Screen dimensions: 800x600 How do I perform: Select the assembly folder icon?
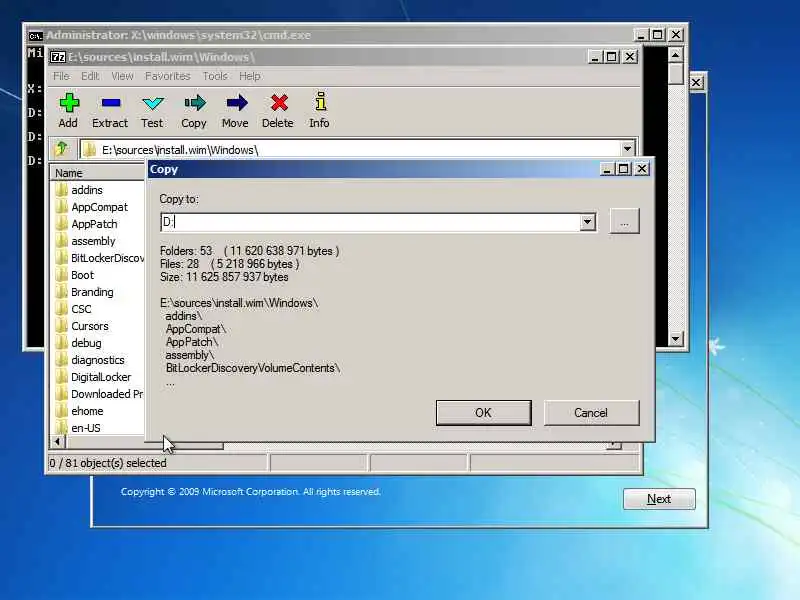tap(61, 241)
